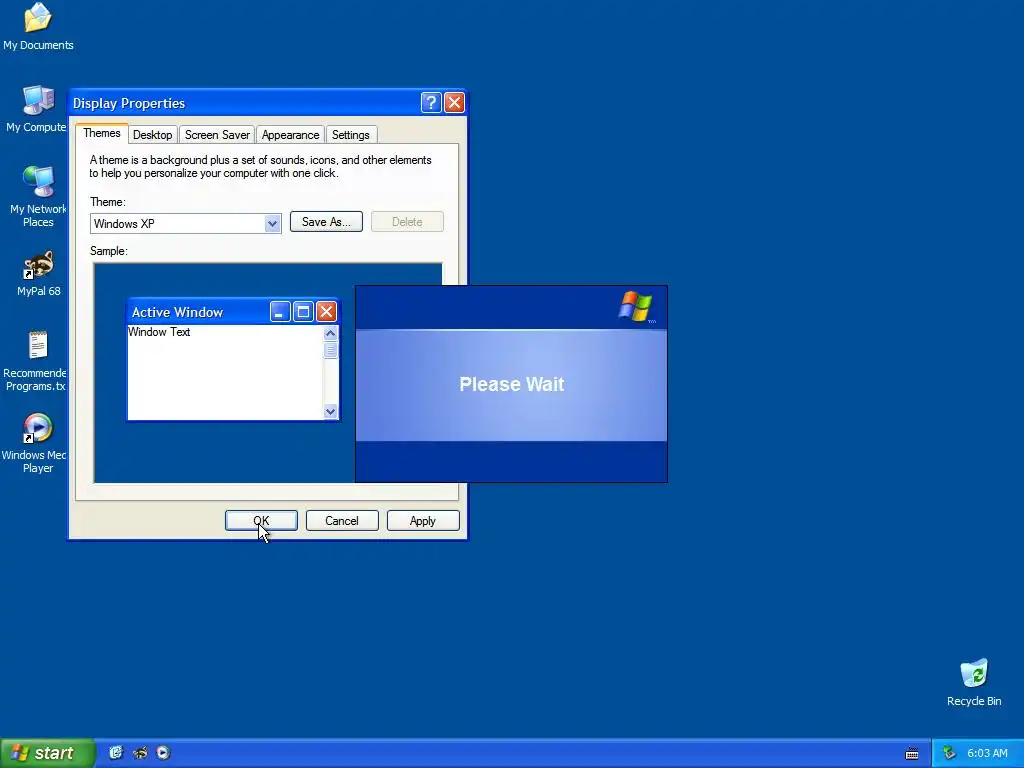1024x768 pixels.
Task: Click the Show Desktop quick launch icon
Action: click(116, 753)
